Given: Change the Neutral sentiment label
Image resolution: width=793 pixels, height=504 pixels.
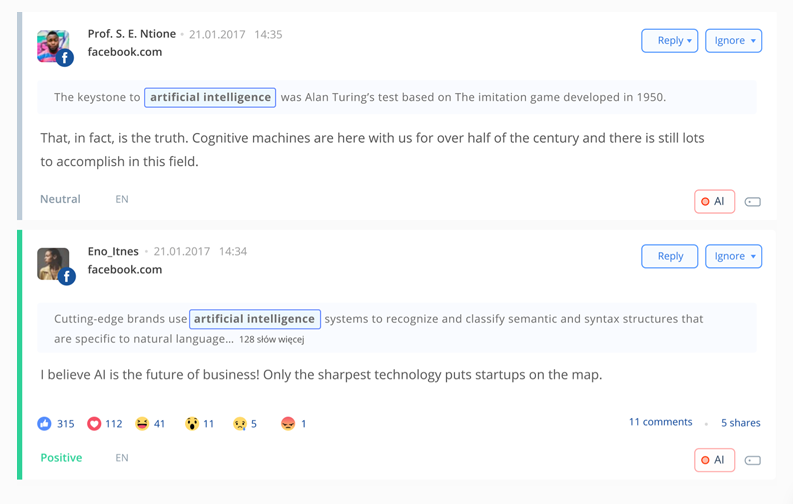Looking at the screenshot, I should point(60,199).
